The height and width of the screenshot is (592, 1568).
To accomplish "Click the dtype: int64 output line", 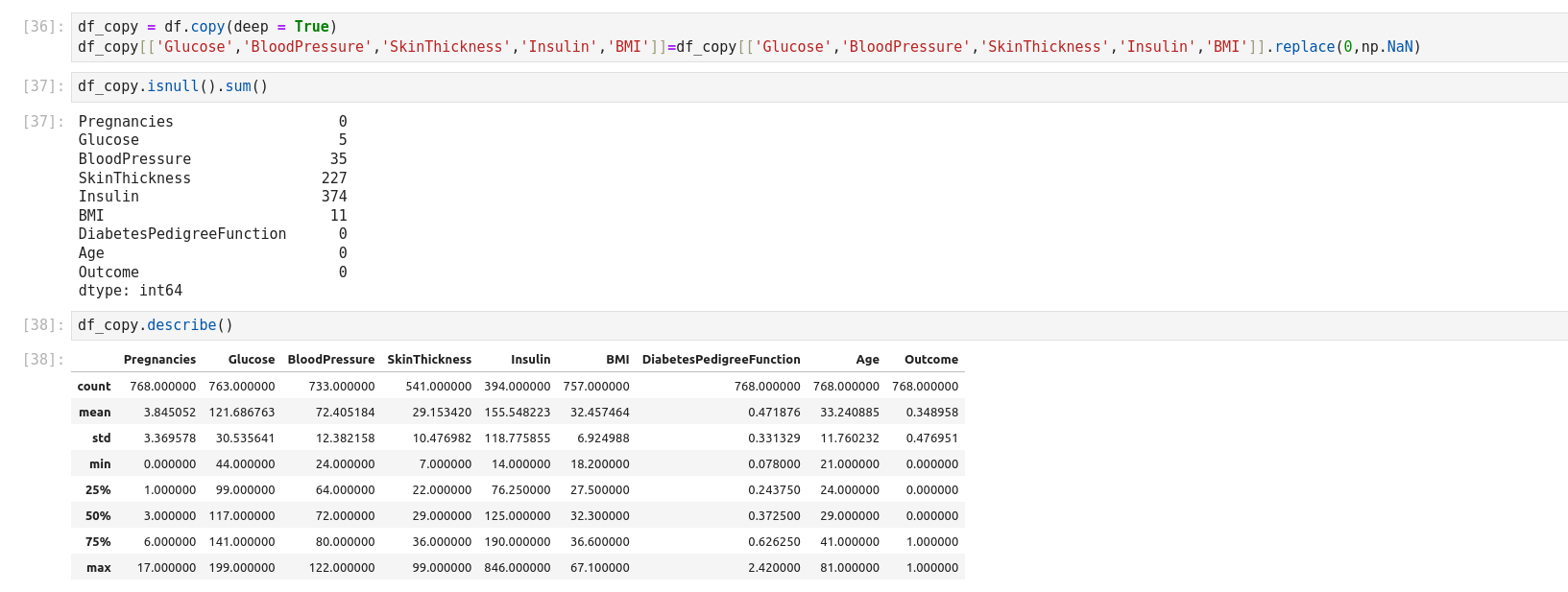I will [x=131, y=291].
